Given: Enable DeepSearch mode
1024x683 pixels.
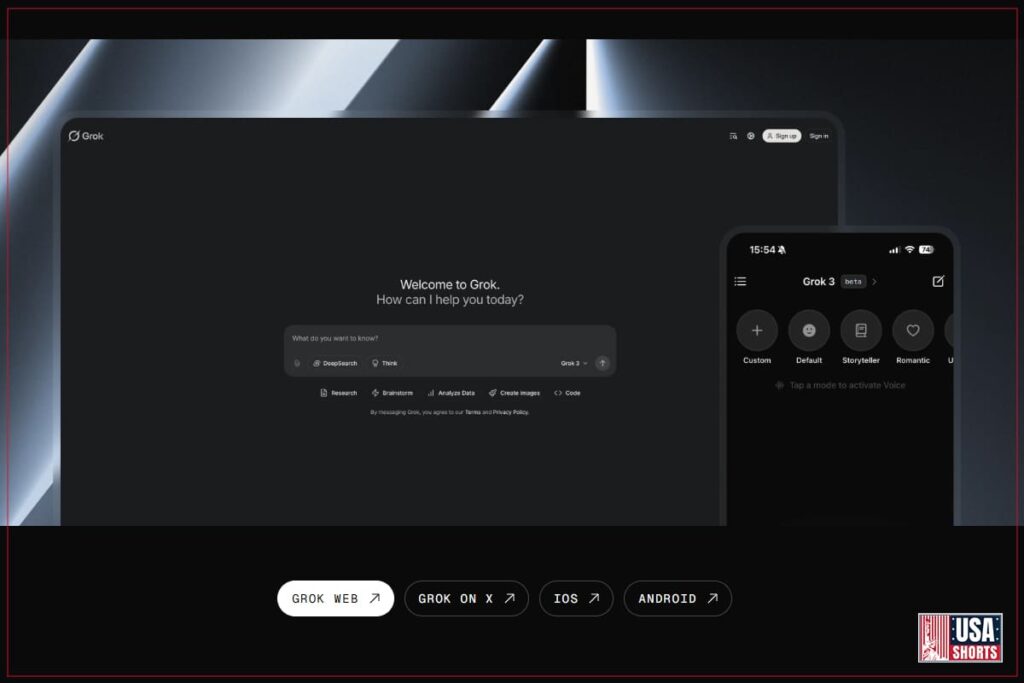Looking at the screenshot, I should (x=335, y=363).
